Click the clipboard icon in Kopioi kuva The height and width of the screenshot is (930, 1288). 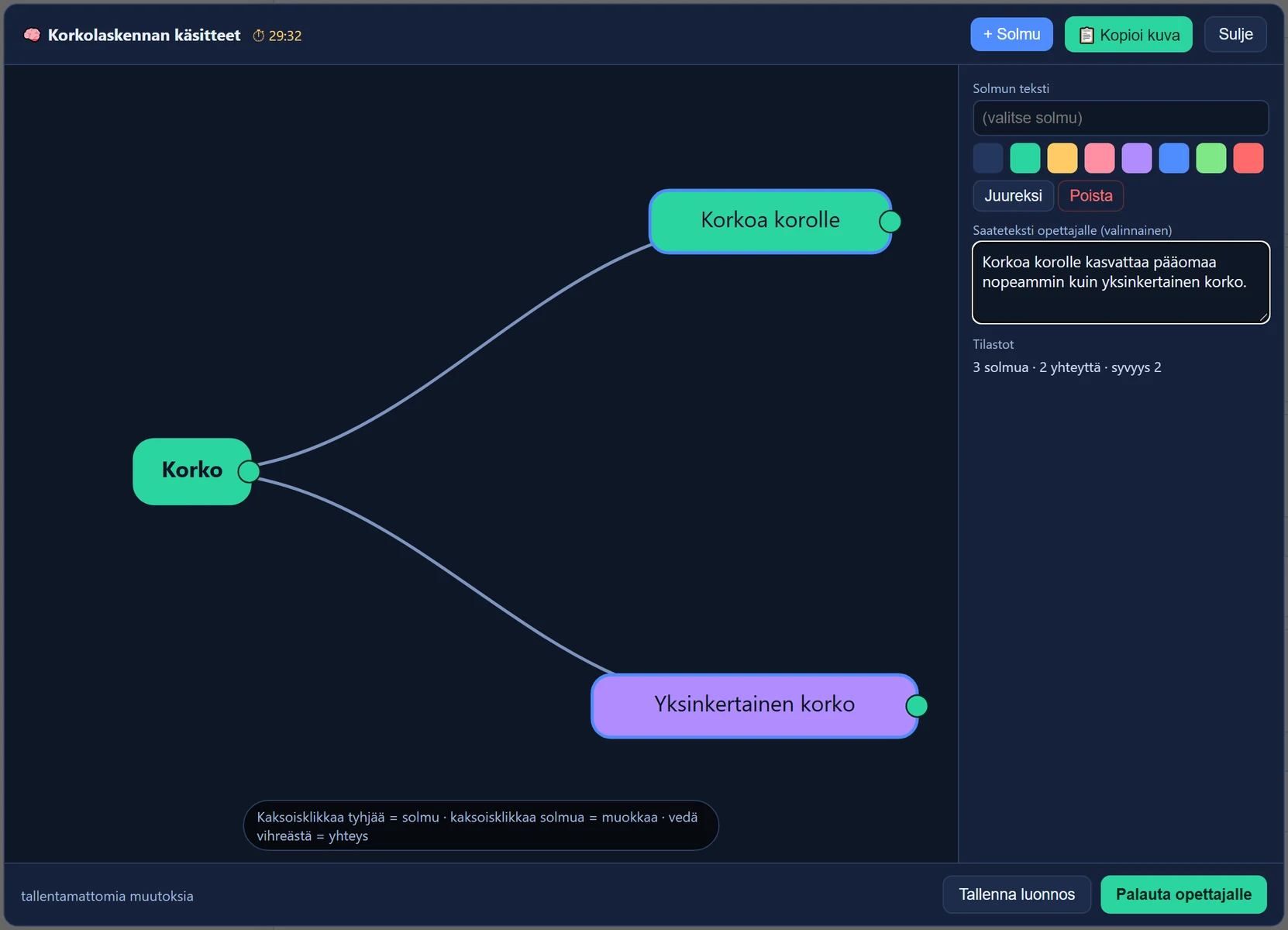[x=1087, y=36]
